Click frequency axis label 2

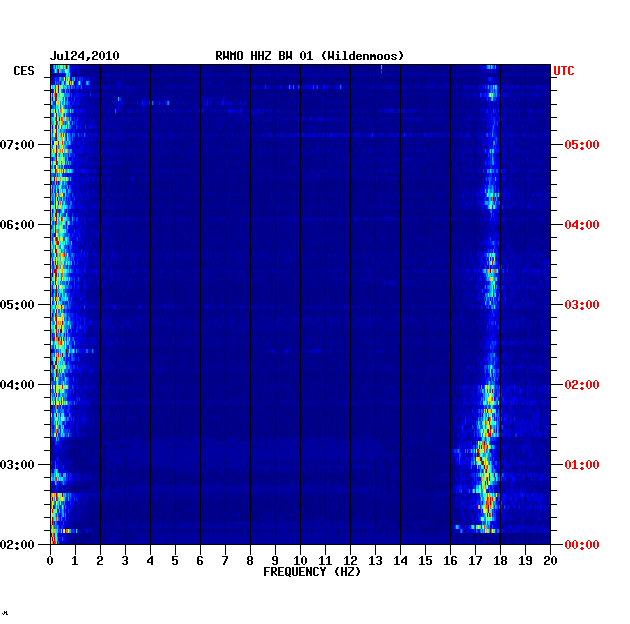100,561
